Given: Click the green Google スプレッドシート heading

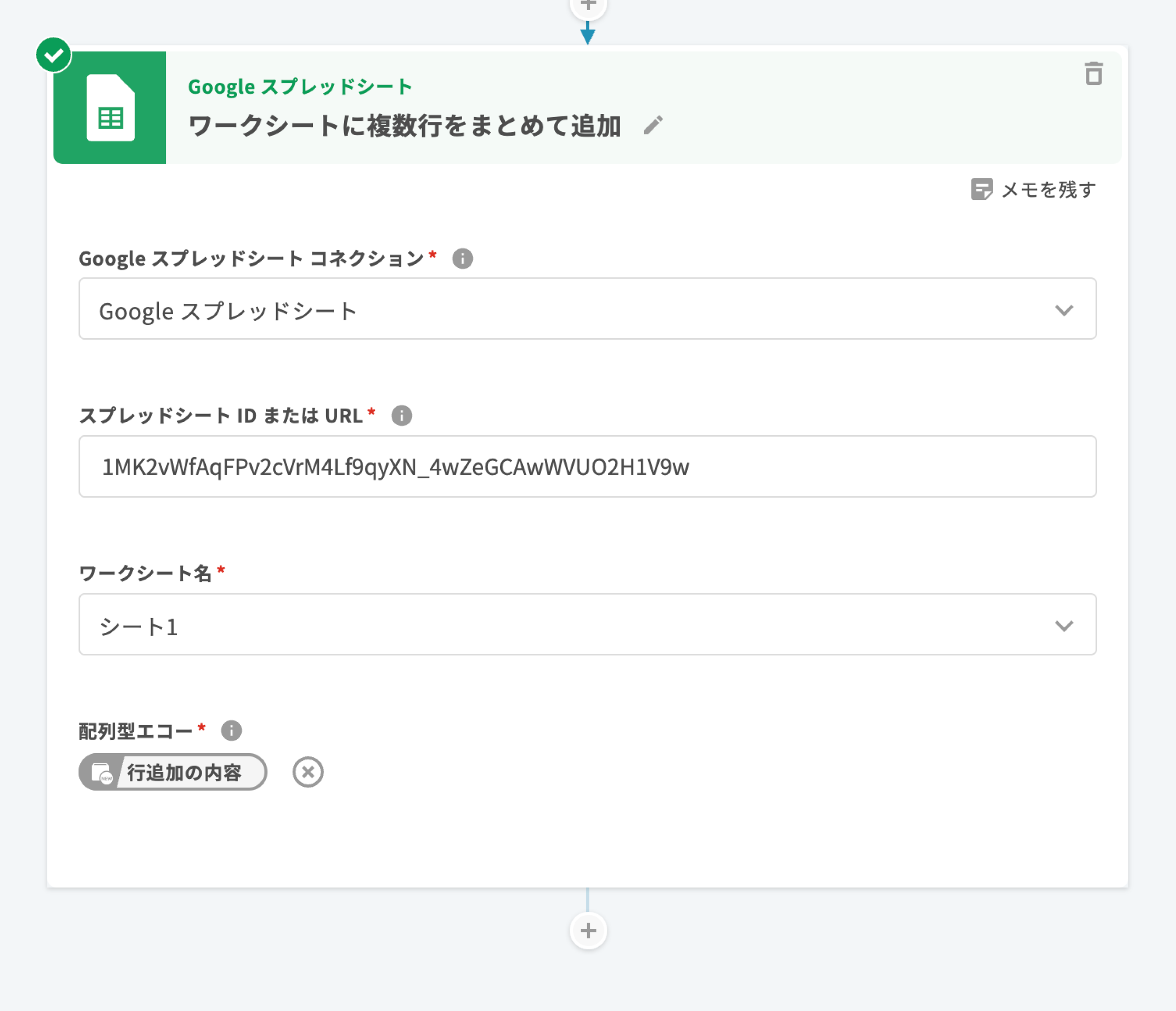Looking at the screenshot, I should [x=300, y=87].
